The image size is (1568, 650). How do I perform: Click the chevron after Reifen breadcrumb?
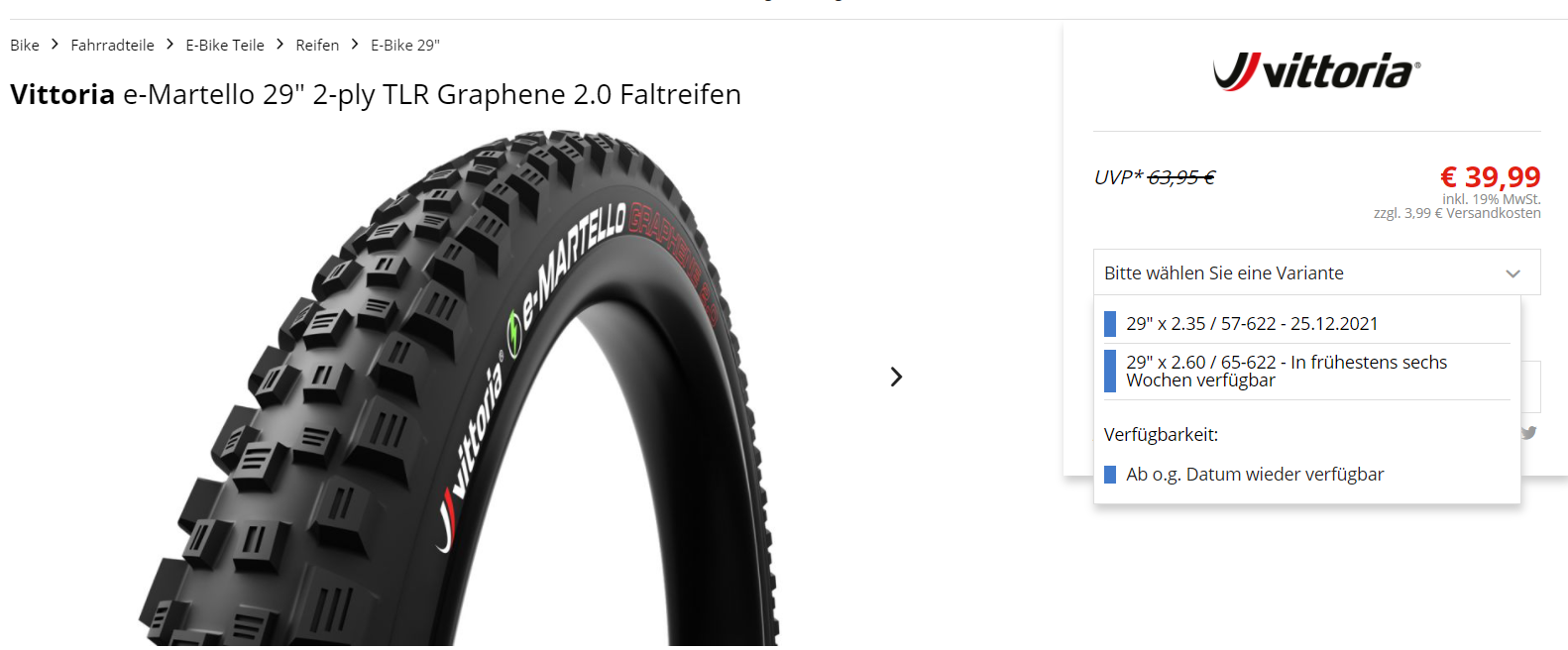pyautogui.click(x=354, y=45)
